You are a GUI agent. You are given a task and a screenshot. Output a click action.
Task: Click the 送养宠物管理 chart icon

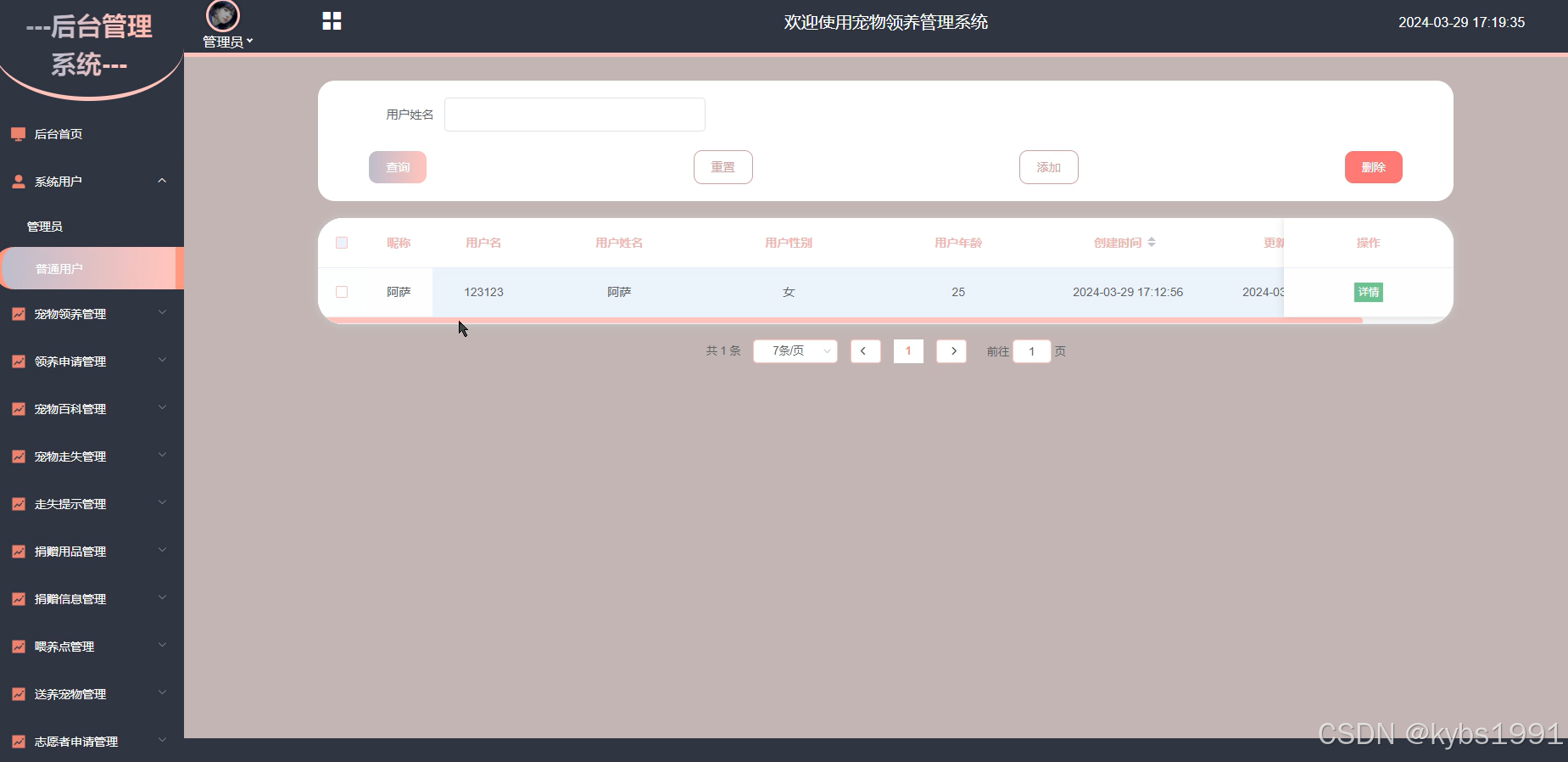point(18,694)
